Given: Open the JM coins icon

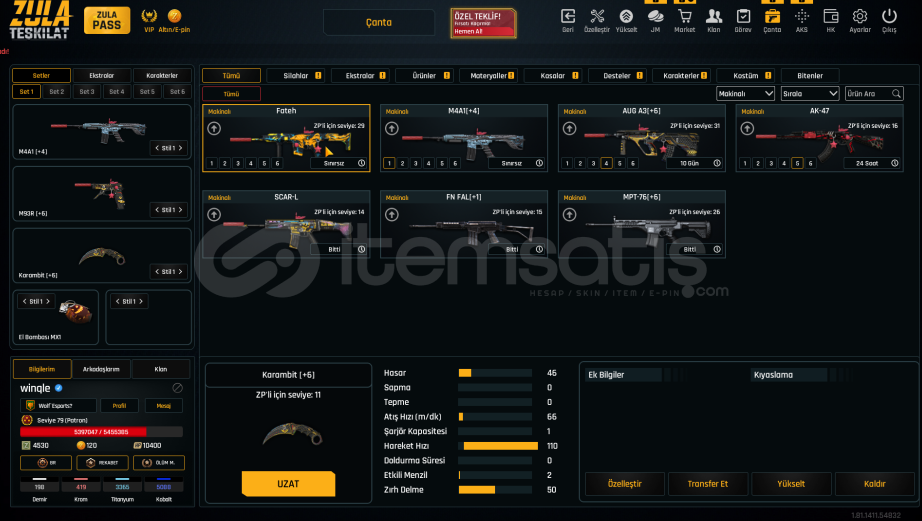Looking at the screenshot, I should pyautogui.click(x=655, y=16).
